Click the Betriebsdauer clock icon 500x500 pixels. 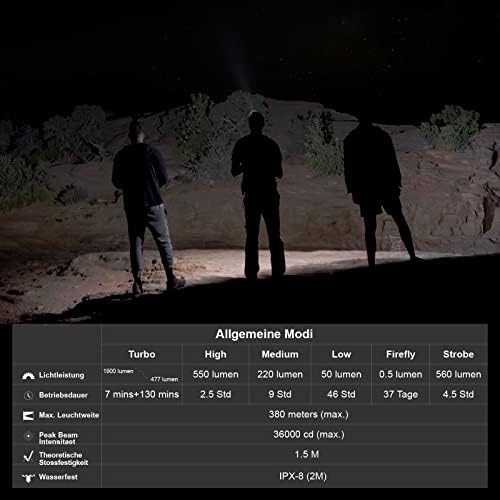[x=28, y=395]
